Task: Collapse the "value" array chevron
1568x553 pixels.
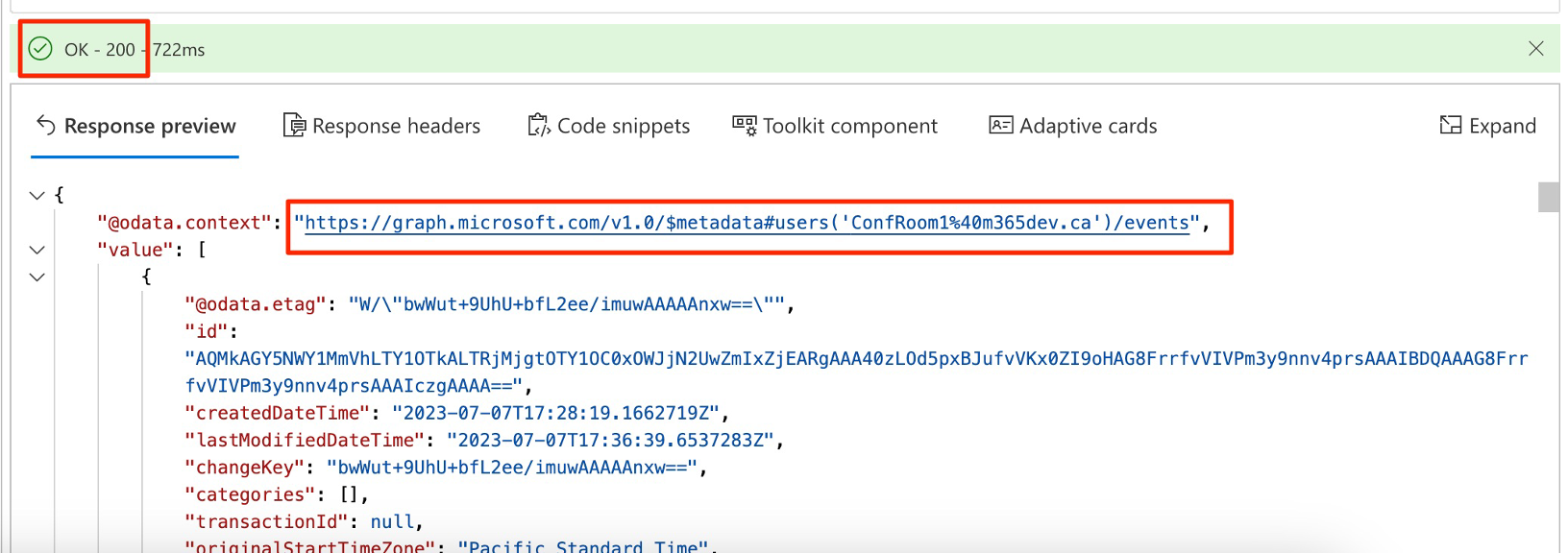Action: 37,250
